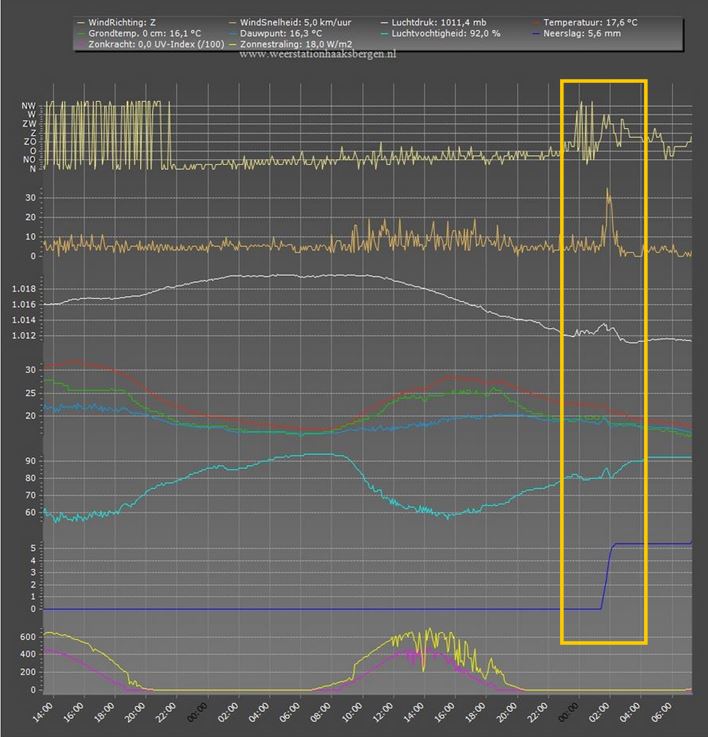
Task: Select the WindSnelheid: 5,0 km/uur legend entry
Action: [290, 22]
